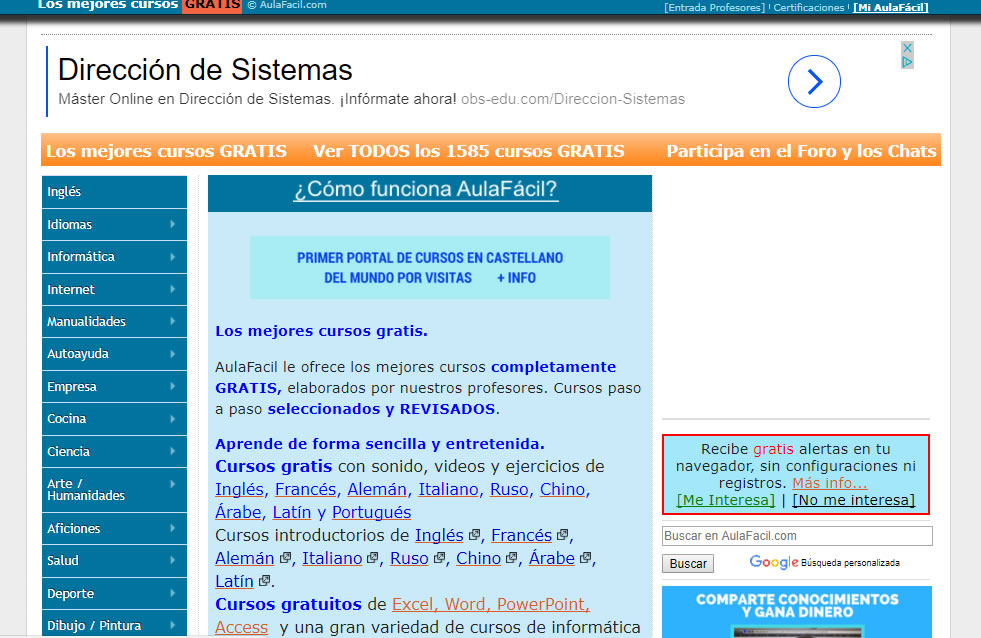Select Manualidades in the sidebar menu

[114, 322]
